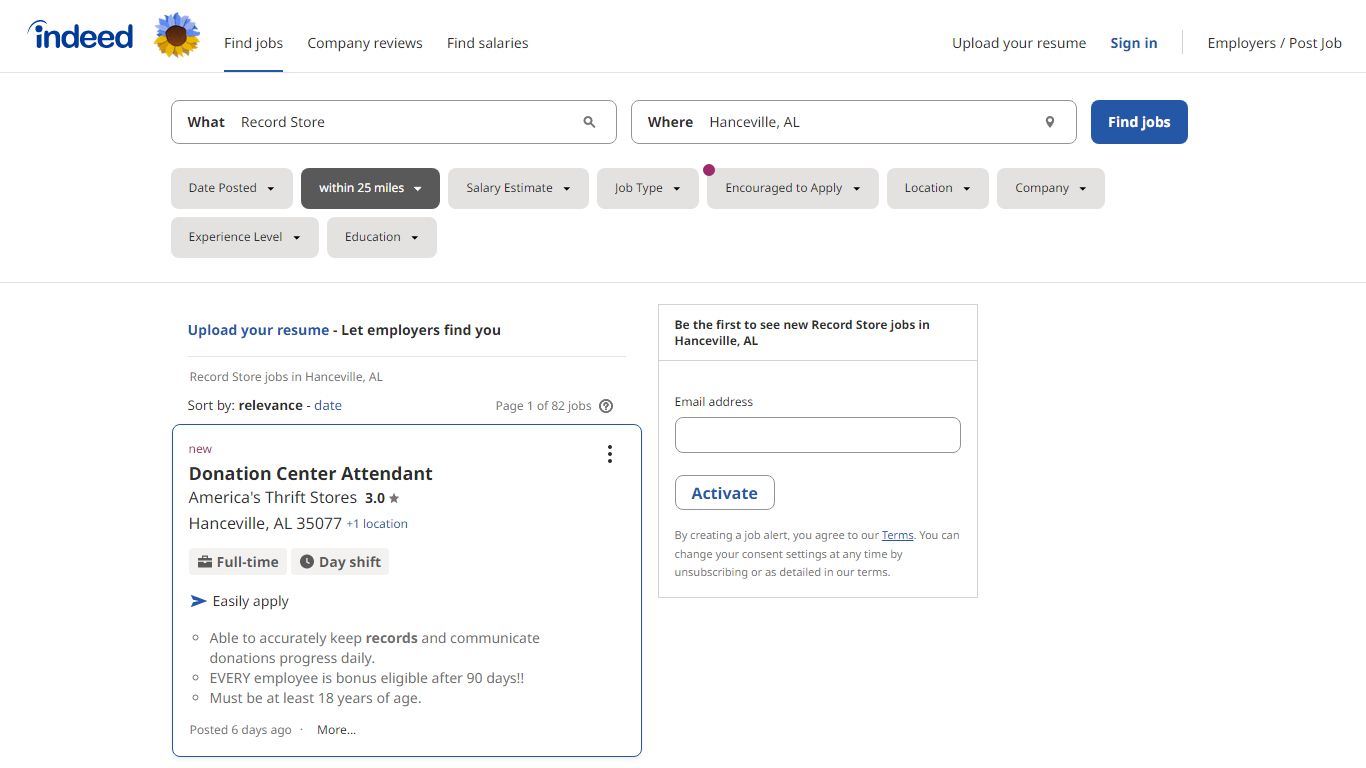This screenshot has height=768, width=1366.
Task: Open the Terms link in job alert box
Action: (898, 535)
